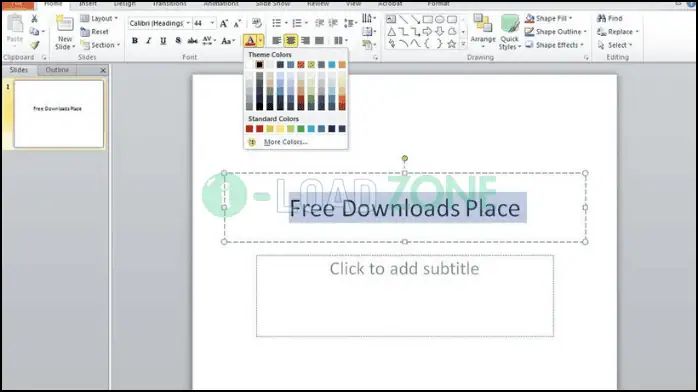
Task: Click the Clear Formatting icon
Action: tap(256, 23)
